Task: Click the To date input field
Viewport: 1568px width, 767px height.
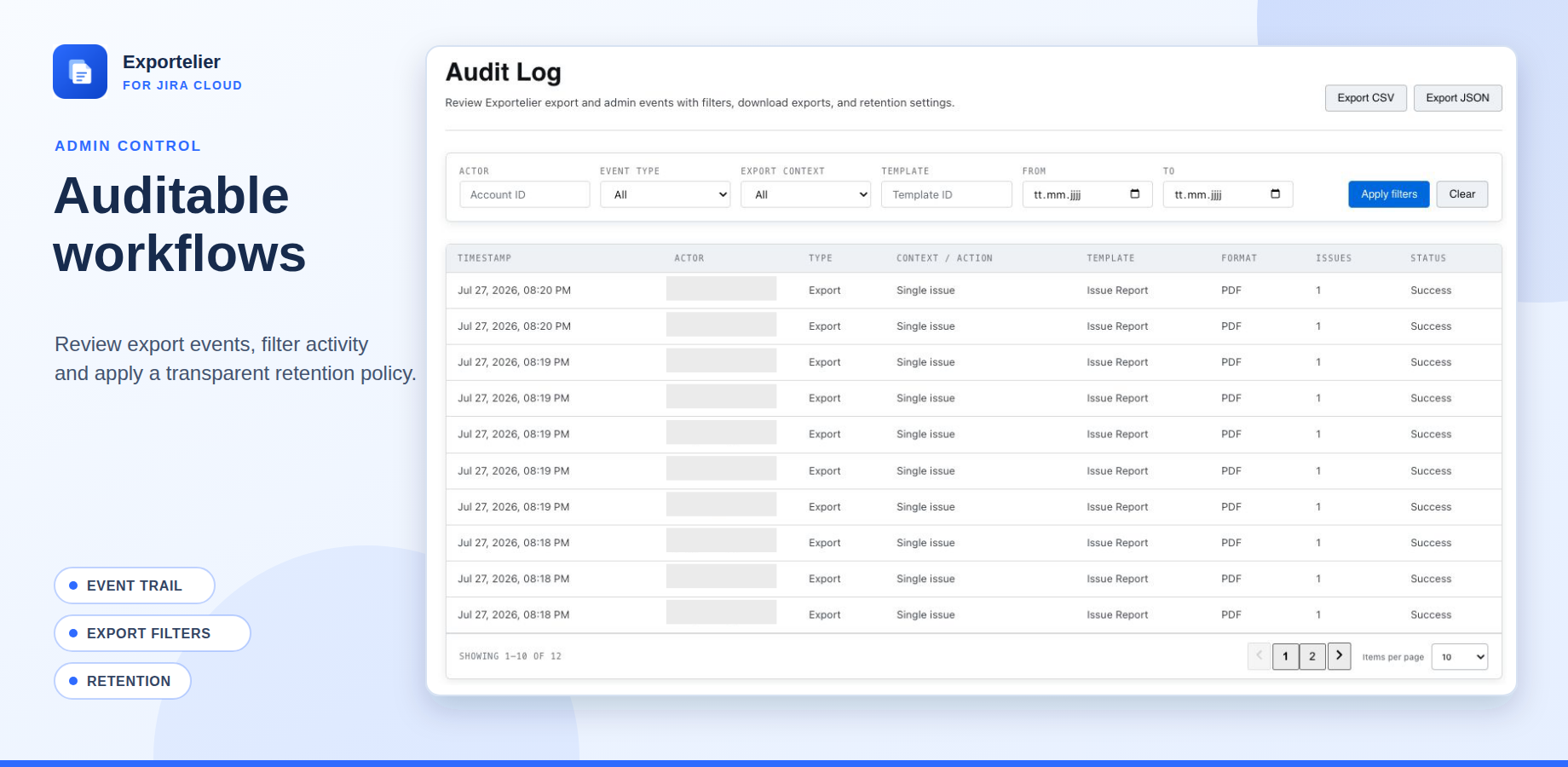Action: [1227, 194]
